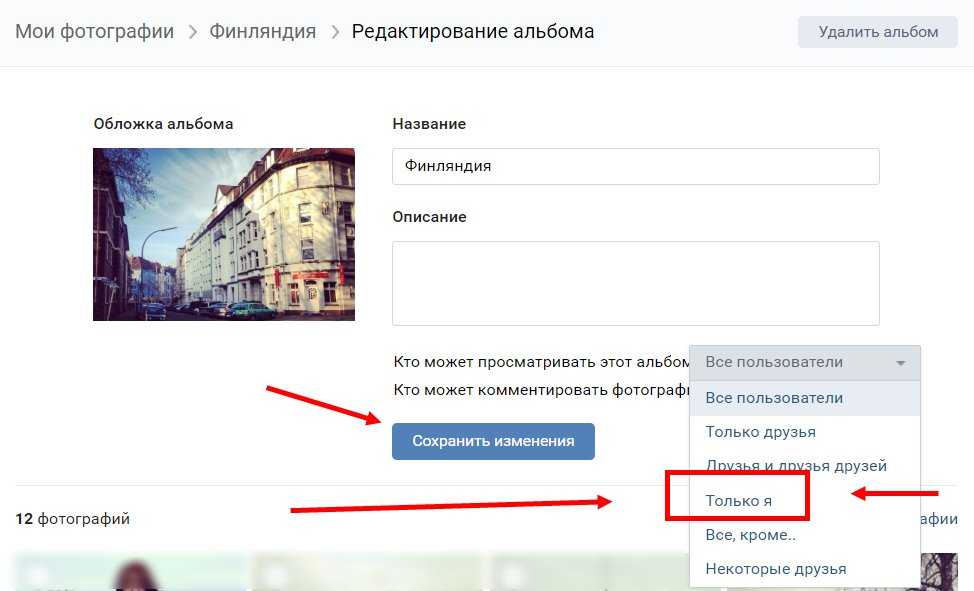The width and height of the screenshot is (974, 591).
Task: Click the Обложка альбома heading
Action: (163, 124)
